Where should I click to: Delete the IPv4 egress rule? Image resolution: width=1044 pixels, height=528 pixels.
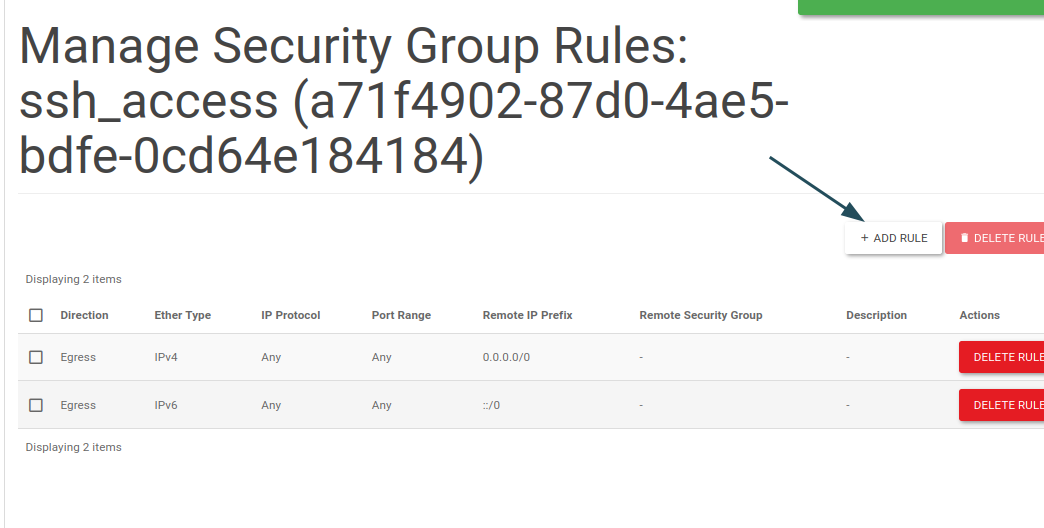[x=1001, y=358]
